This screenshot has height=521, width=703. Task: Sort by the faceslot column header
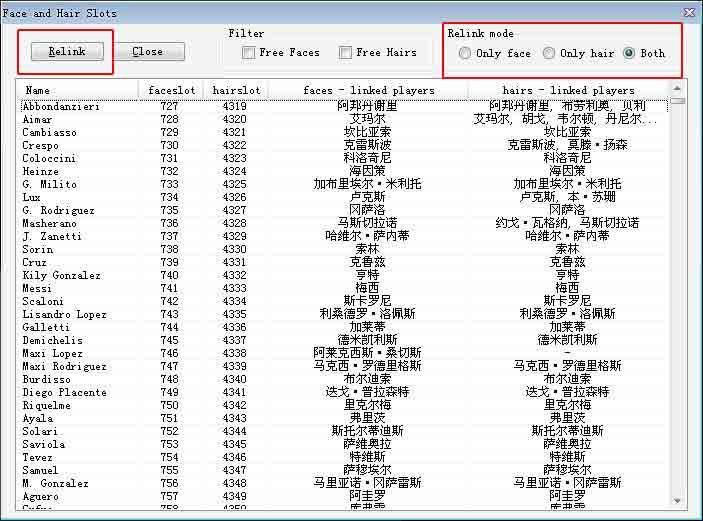[x=171, y=90]
